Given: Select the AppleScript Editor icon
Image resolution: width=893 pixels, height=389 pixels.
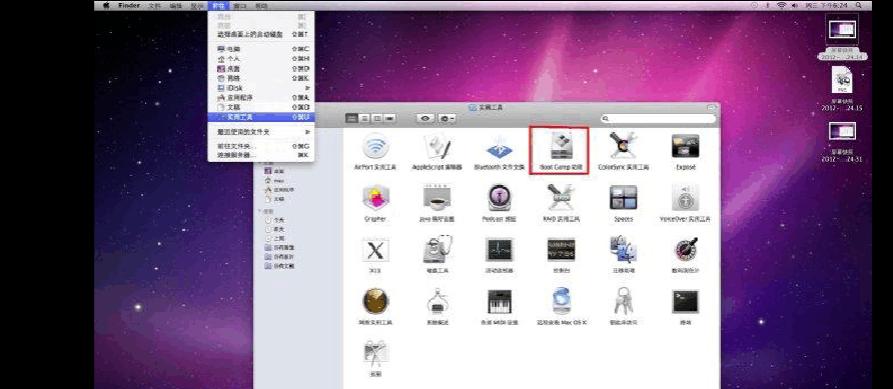Looking at the screenshot, I should coord(437,148).
